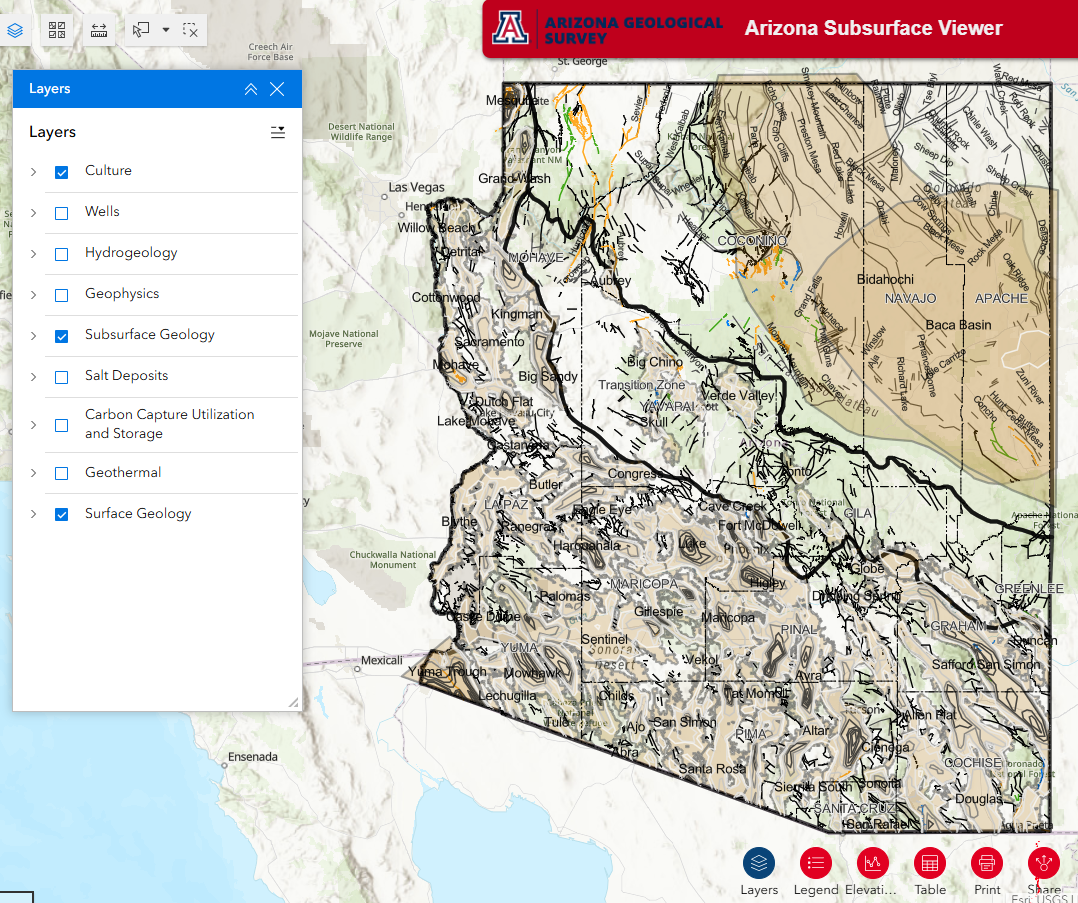1078x903 pixels.
Task: Enable the Hydrogeology layer checkbox
Action: [61, 254]
